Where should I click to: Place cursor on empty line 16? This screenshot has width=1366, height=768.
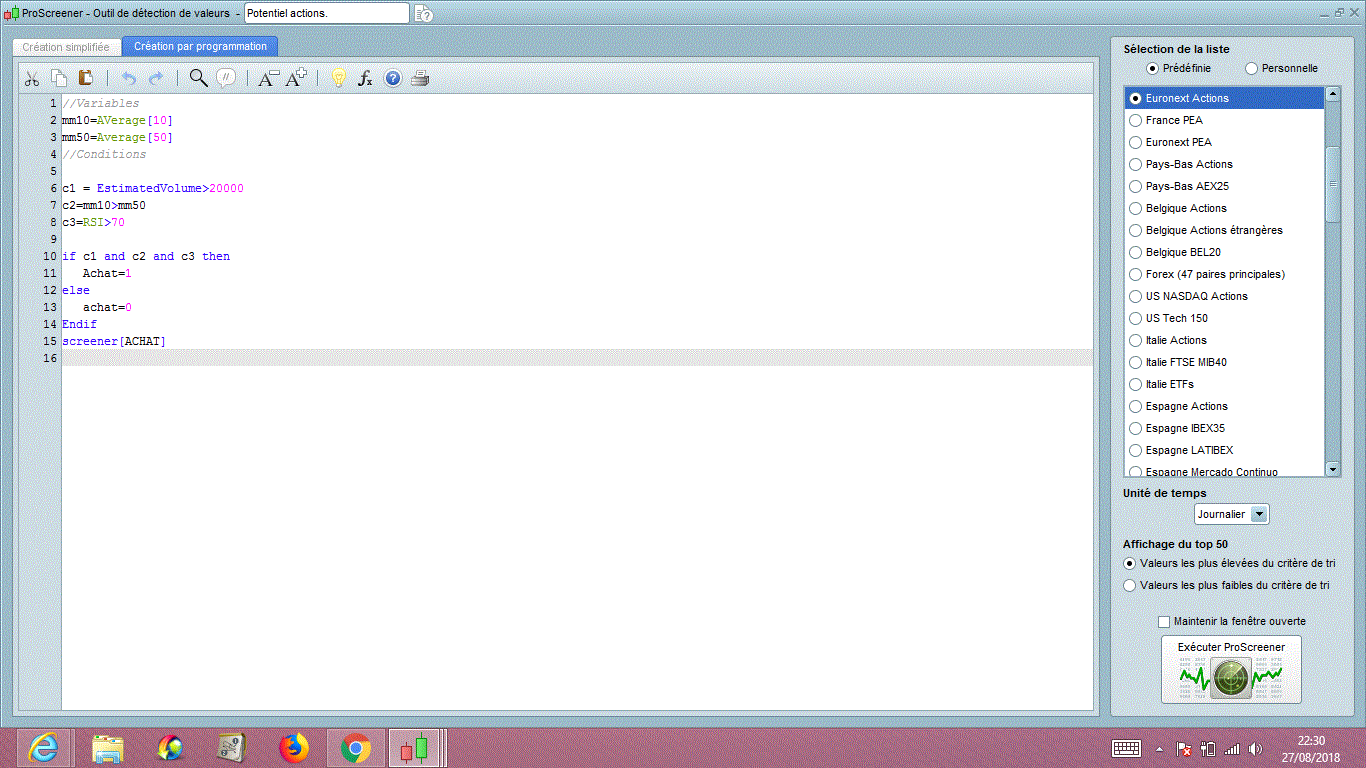[x=577, y=358]
